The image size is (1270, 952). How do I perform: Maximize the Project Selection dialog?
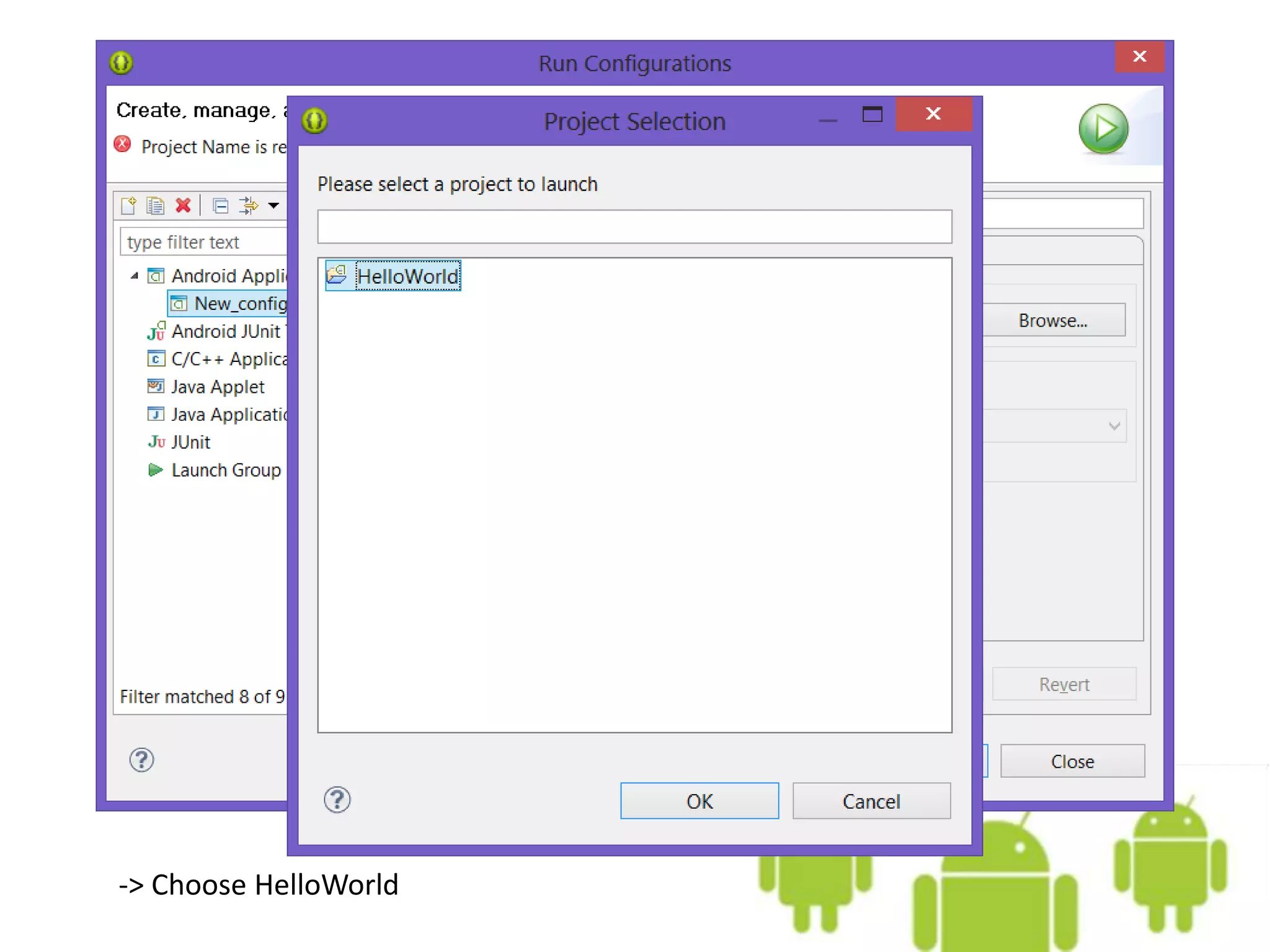pos(872,114)
